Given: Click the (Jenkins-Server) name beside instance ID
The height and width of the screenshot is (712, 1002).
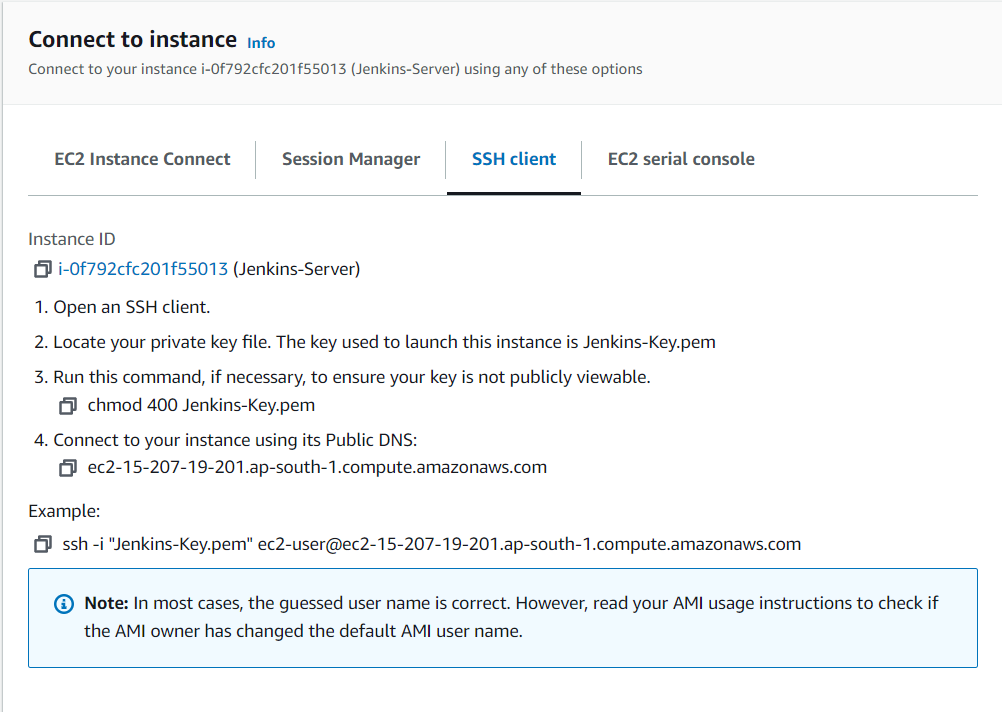Looking at the screenshot, I should coord(297,269).
